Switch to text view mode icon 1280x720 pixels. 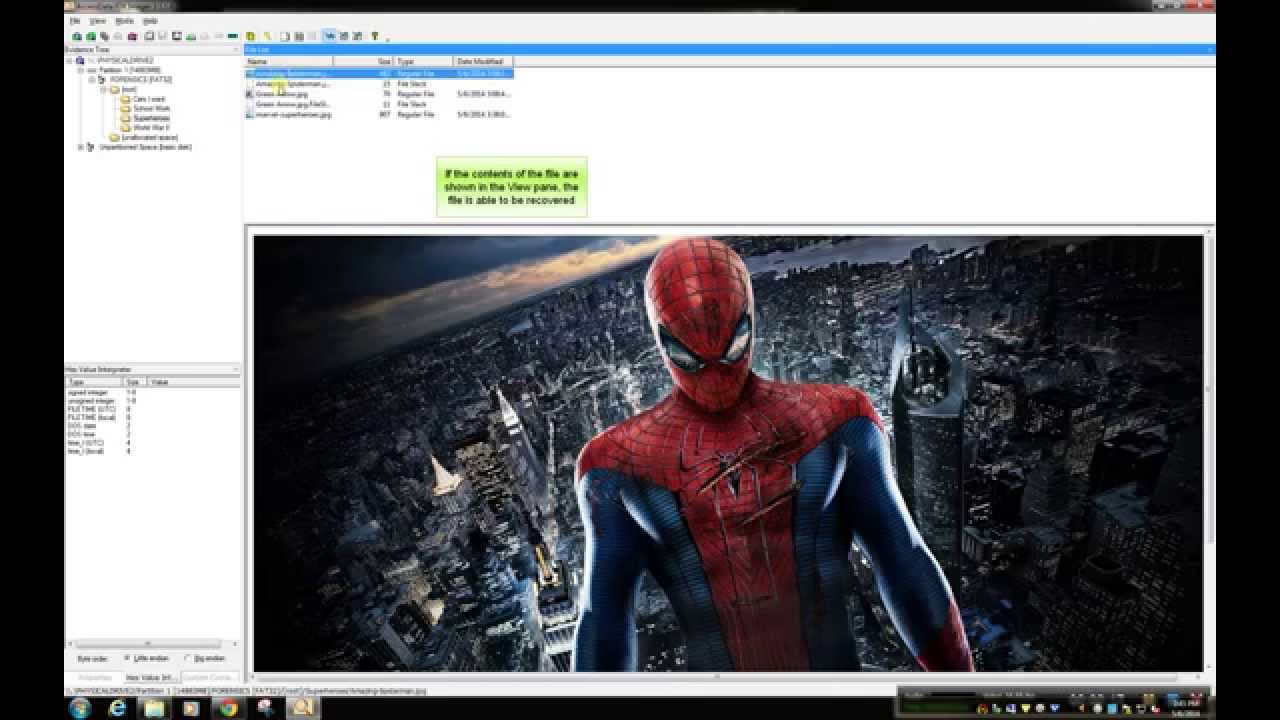coord(344,36)
